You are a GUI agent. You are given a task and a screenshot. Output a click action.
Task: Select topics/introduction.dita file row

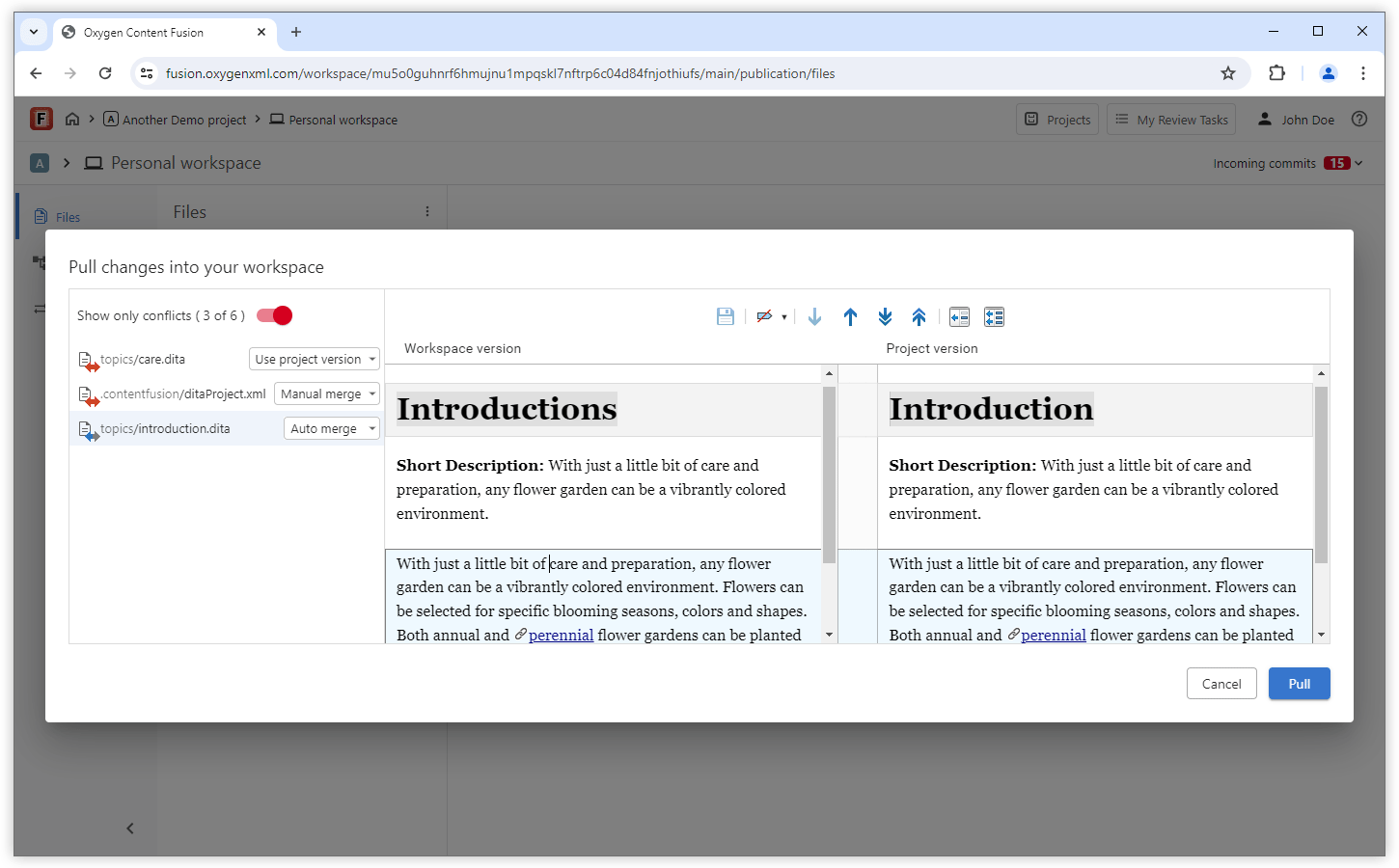tap(226, 428)
